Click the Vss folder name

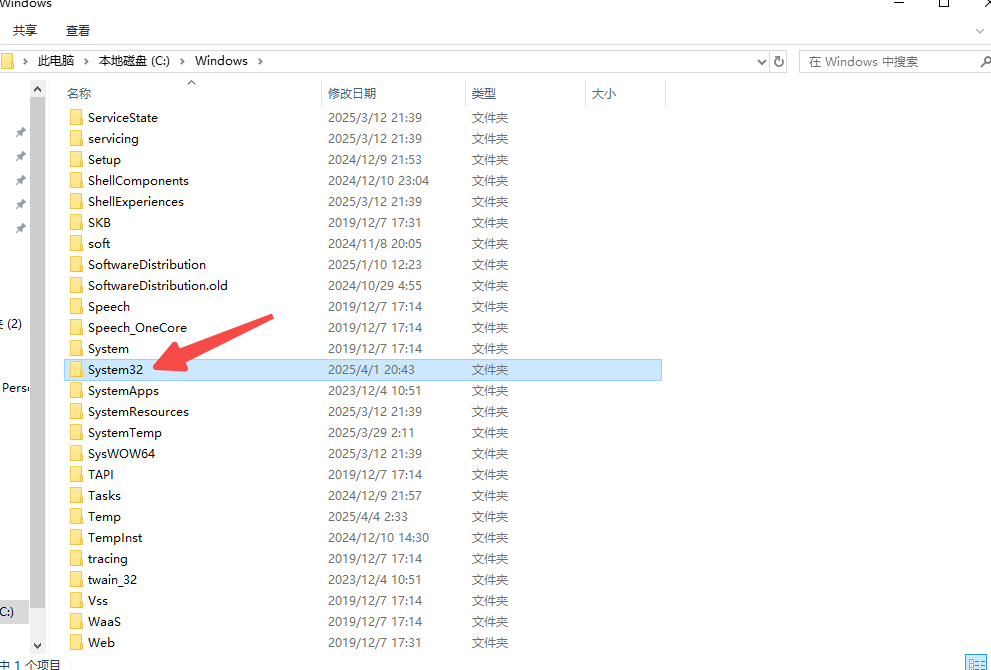[98, 600]
